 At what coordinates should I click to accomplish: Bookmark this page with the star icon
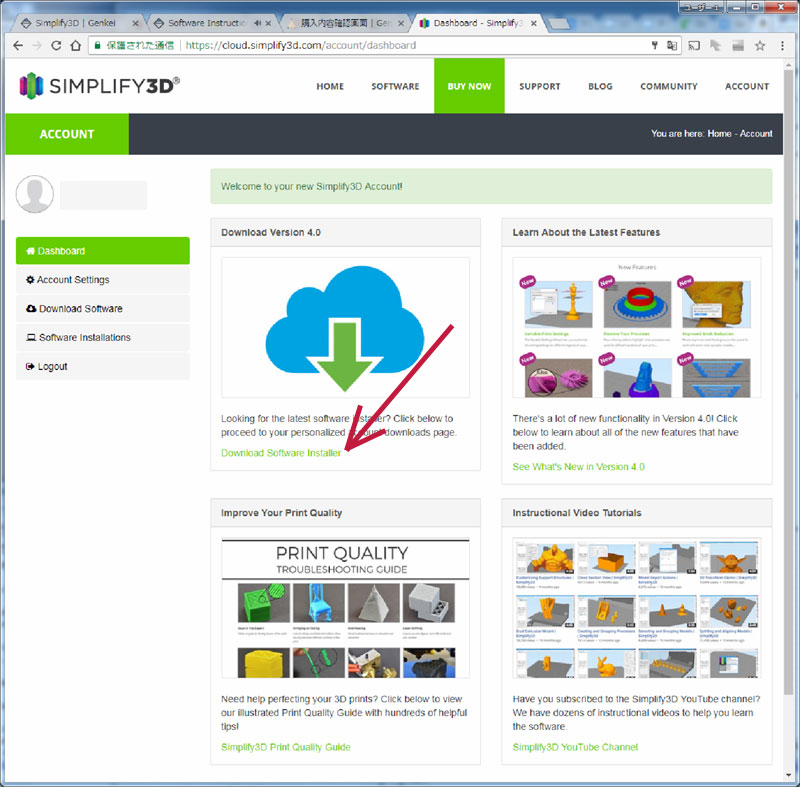(760, 45)
